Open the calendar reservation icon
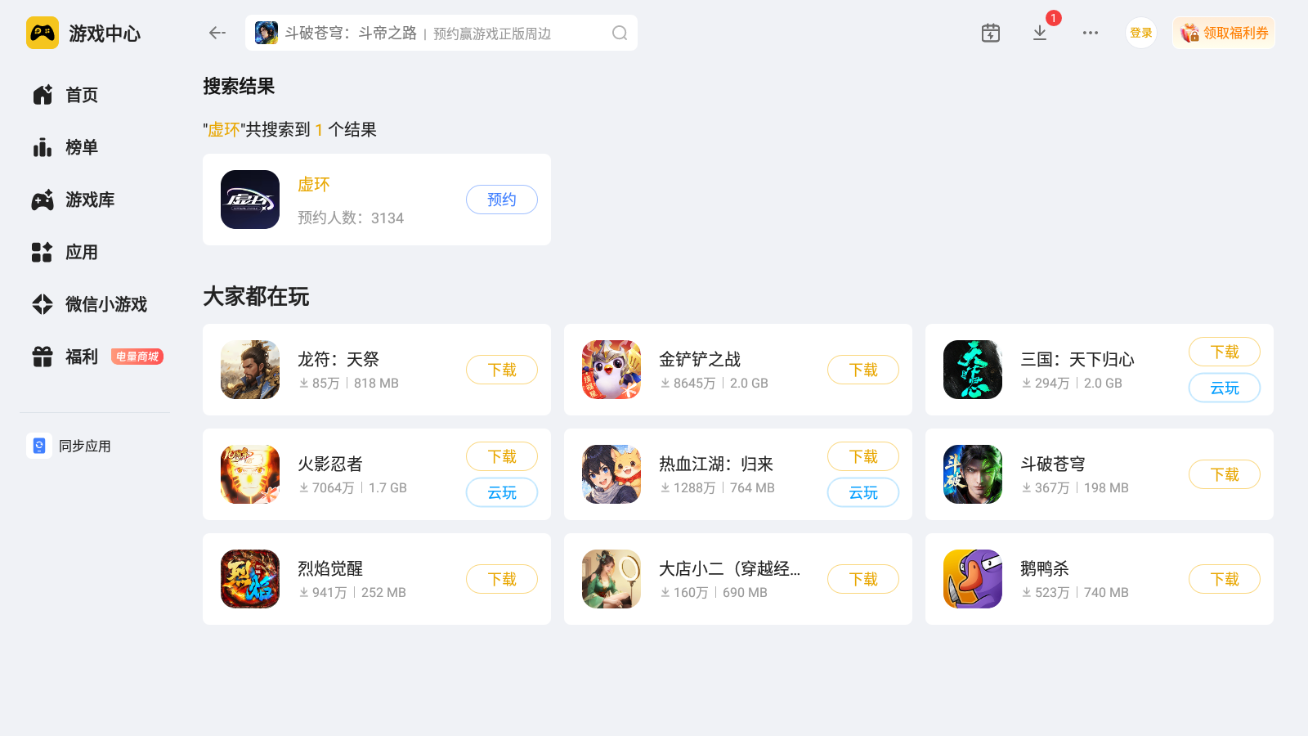The image size is (1308, 736). [x=990, y=33]
